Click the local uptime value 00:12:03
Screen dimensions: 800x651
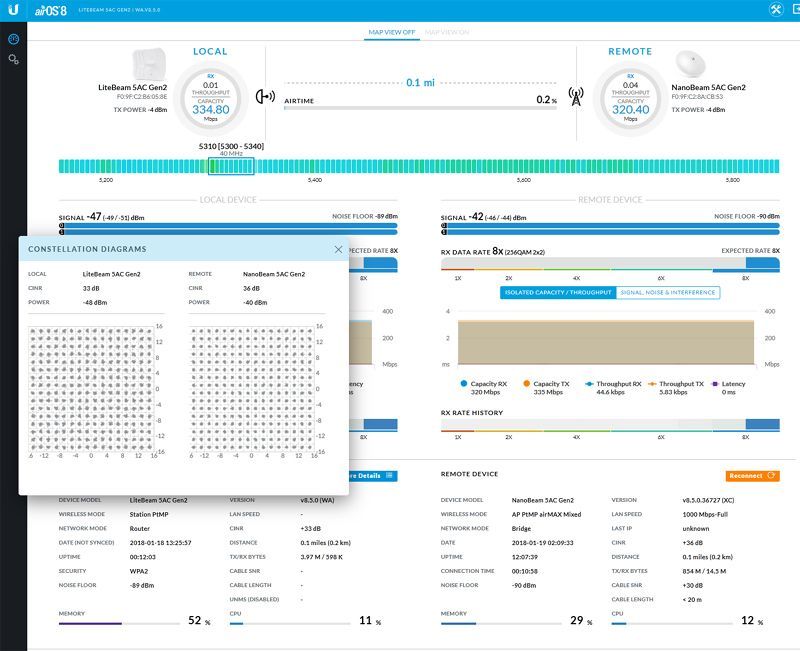(x=143, y=557)
